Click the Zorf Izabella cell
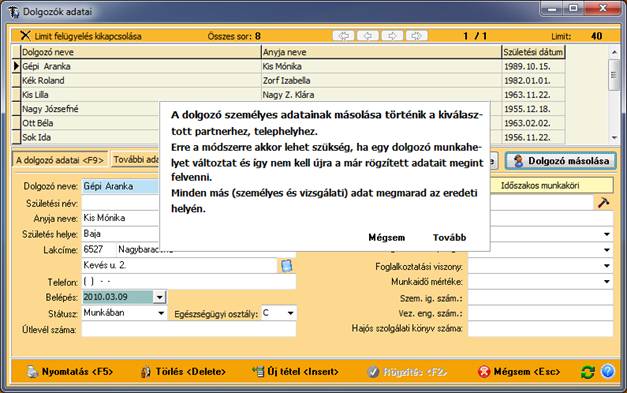 coord(381,80)
